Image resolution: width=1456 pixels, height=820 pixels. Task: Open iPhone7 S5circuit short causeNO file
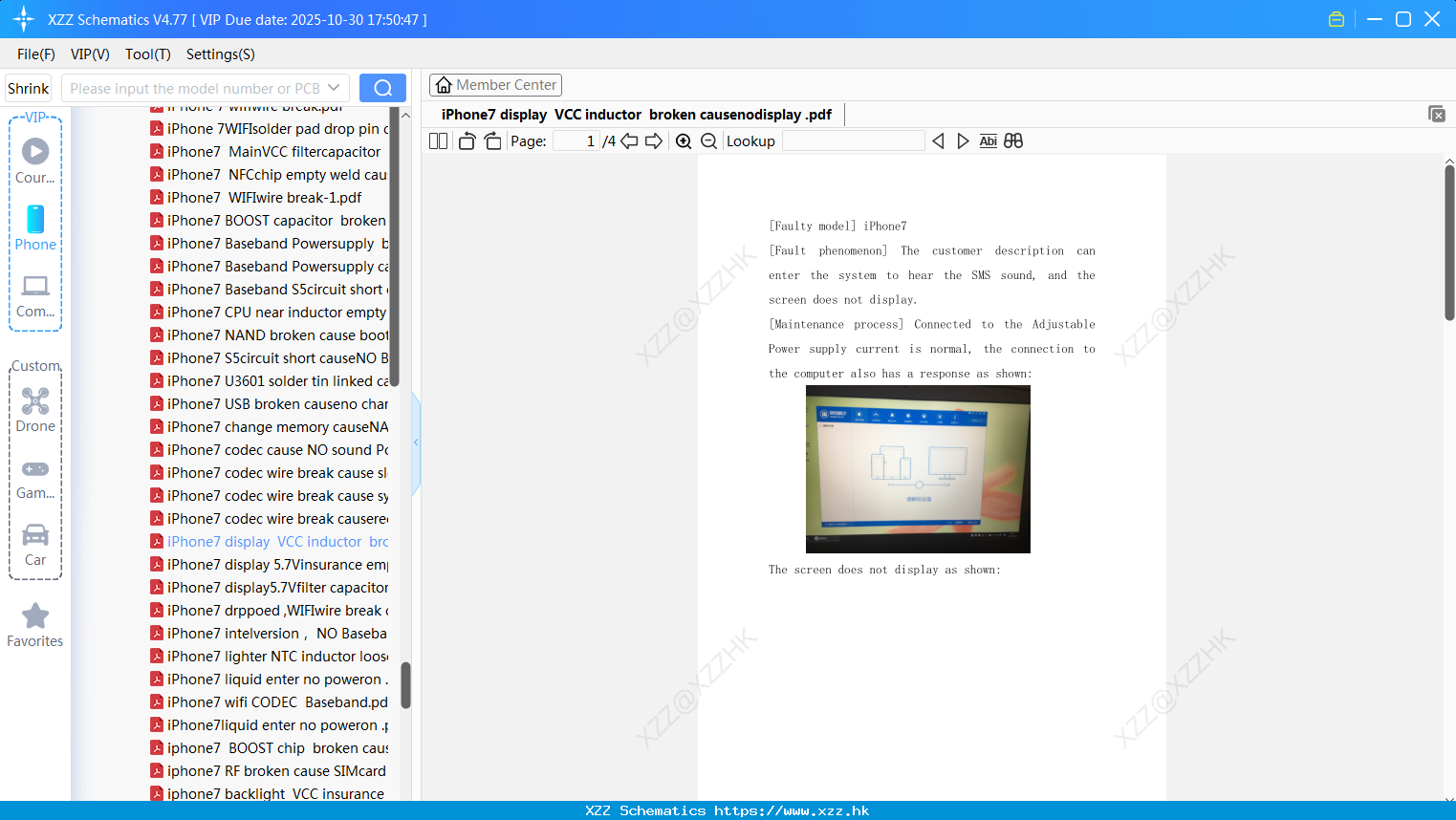click(270, 358)
